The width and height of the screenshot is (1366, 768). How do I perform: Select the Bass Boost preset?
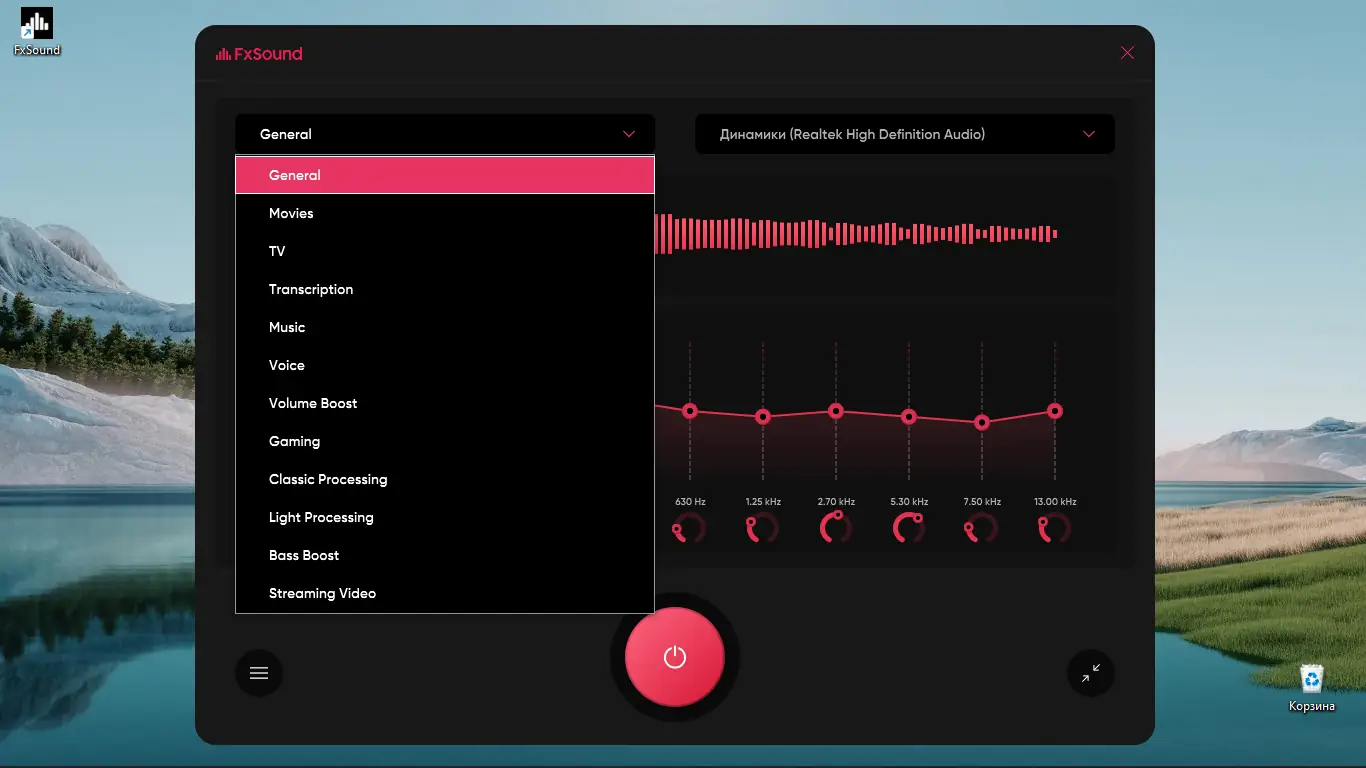(x=445, y=555)
